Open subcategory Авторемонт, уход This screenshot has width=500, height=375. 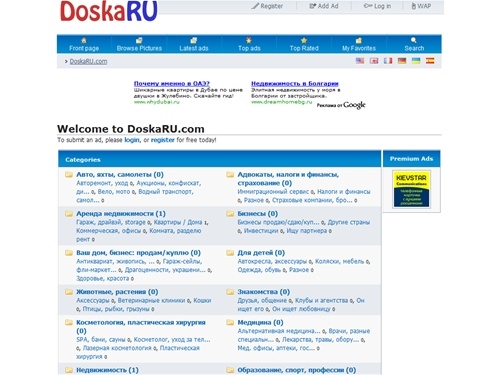coord(102,183)
